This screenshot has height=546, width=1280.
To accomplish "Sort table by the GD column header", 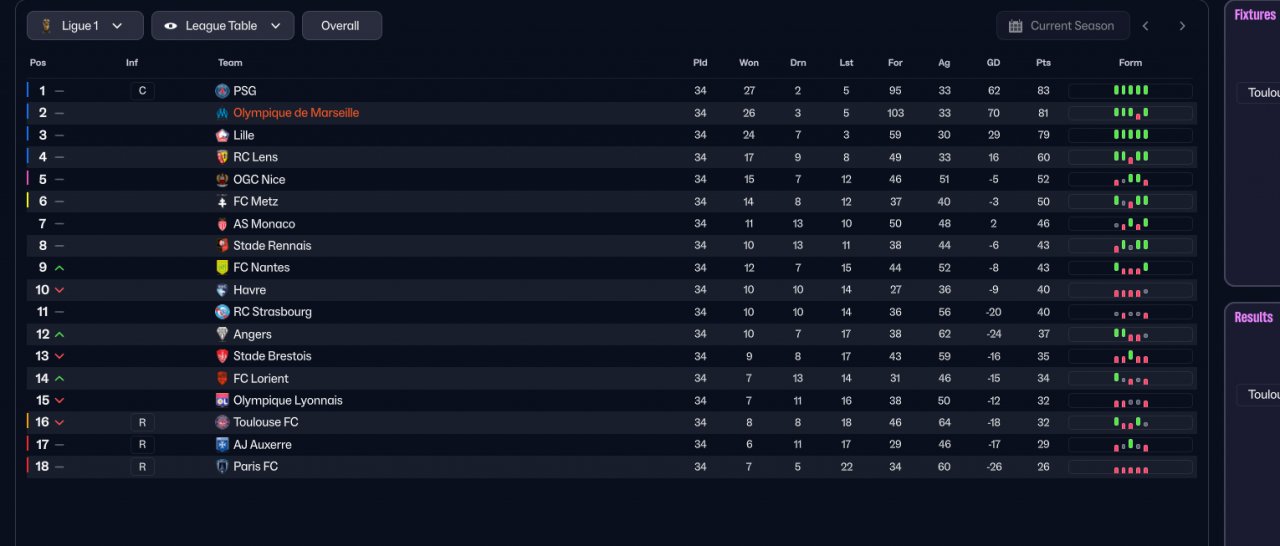I will point(993,63).
